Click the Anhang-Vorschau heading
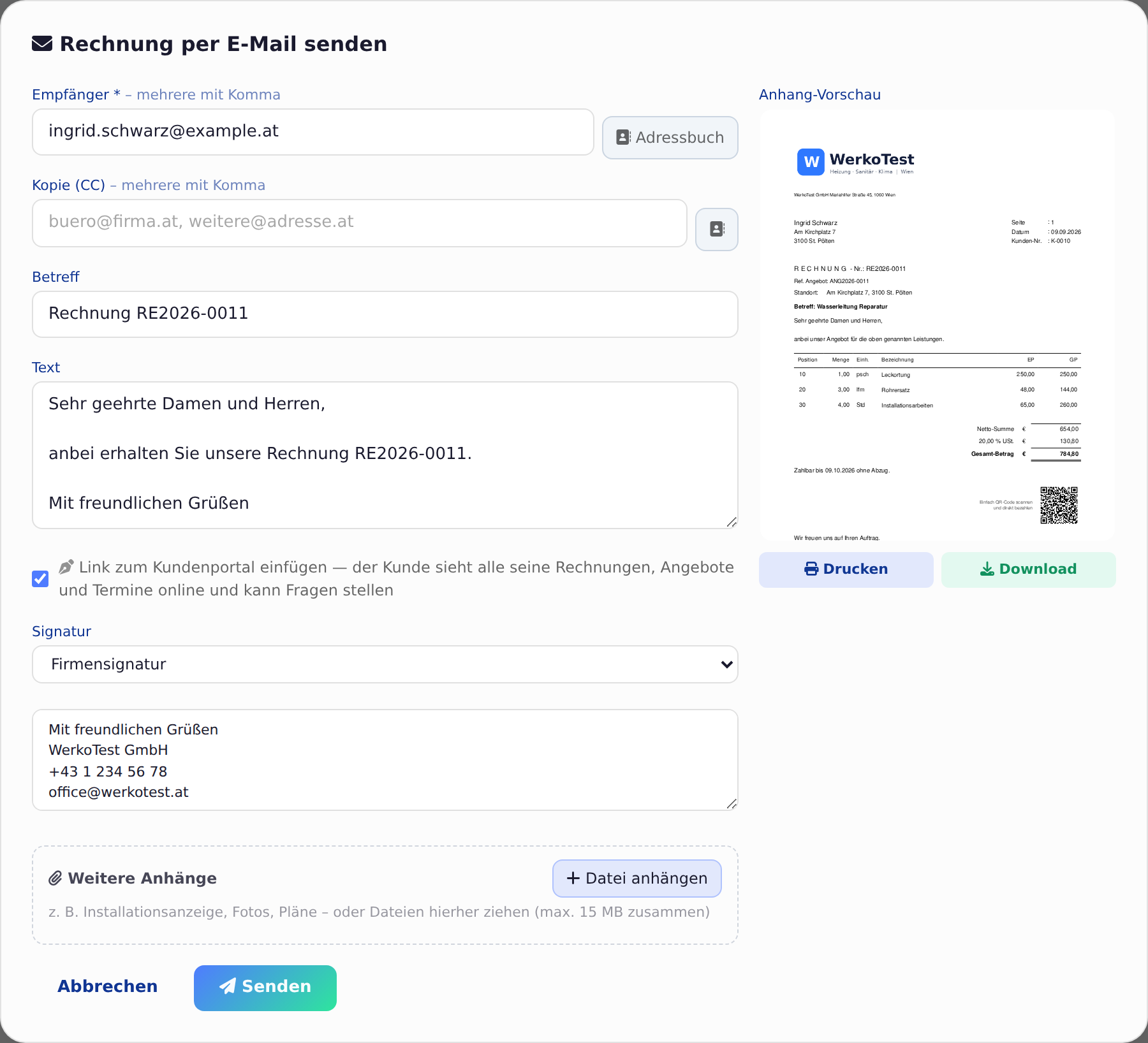 coord(820,94)
